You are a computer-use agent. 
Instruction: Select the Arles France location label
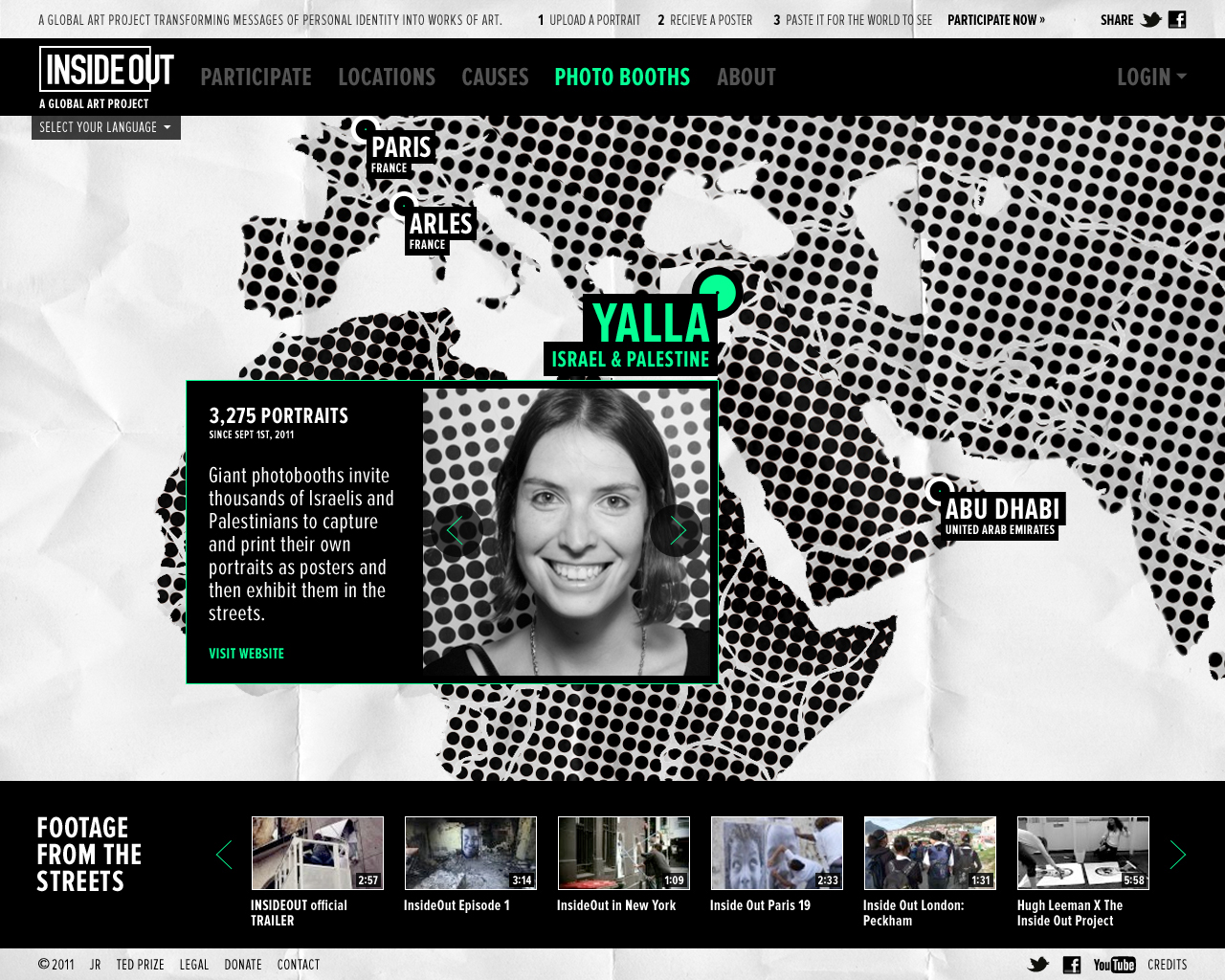click(440, 231)
